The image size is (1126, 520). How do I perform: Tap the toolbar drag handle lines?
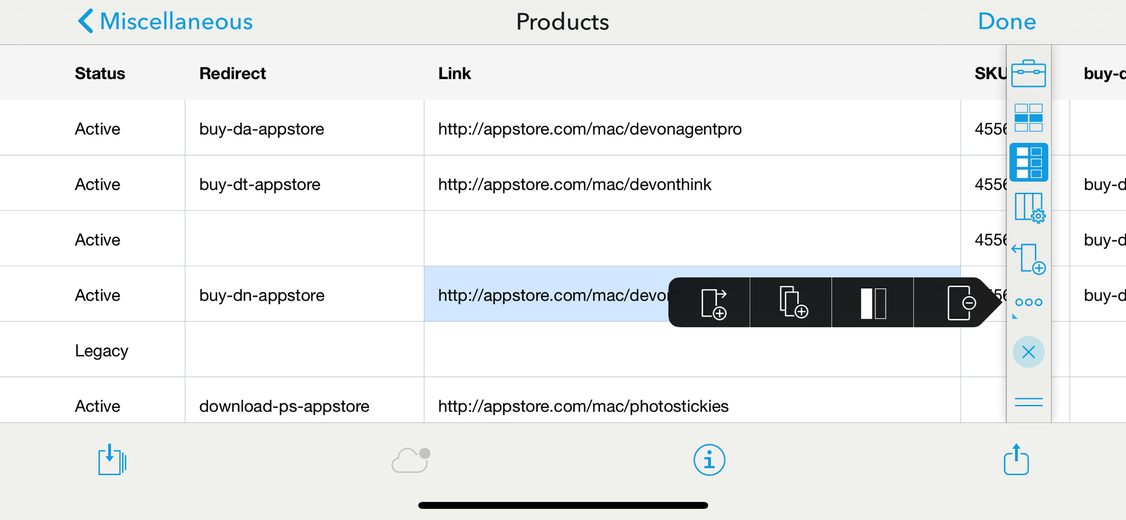pos(1028,402)
